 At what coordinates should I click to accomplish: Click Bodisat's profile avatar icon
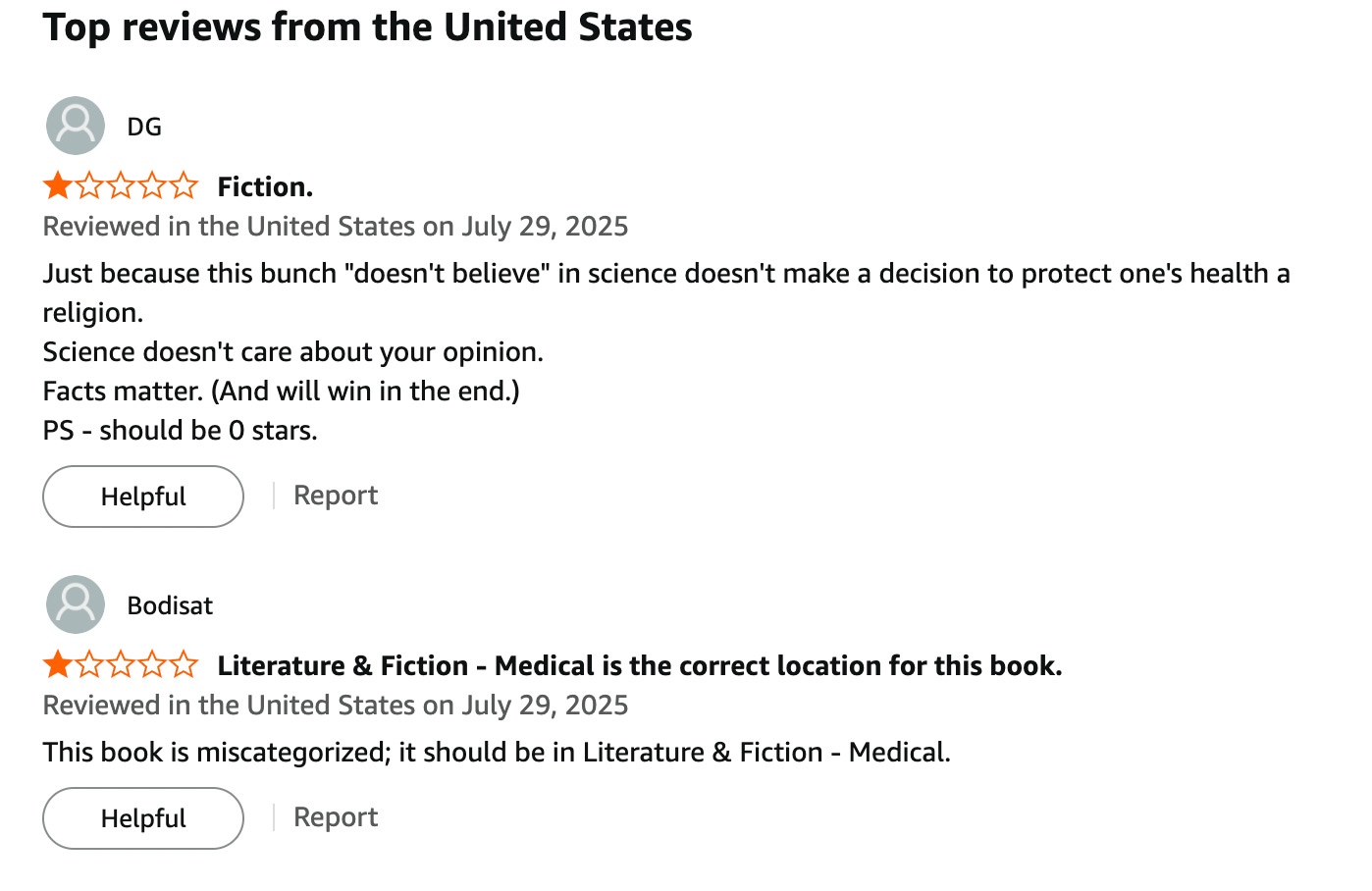click(76, 604)
